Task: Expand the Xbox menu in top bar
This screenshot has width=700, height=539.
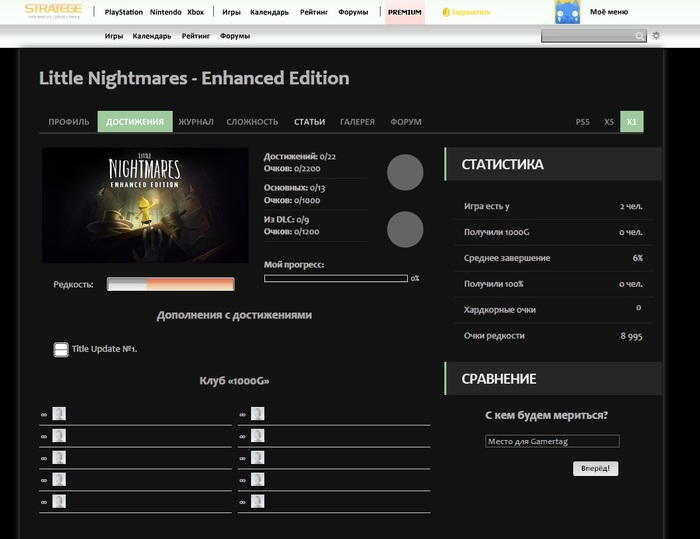Action: [x=195, y=12]
